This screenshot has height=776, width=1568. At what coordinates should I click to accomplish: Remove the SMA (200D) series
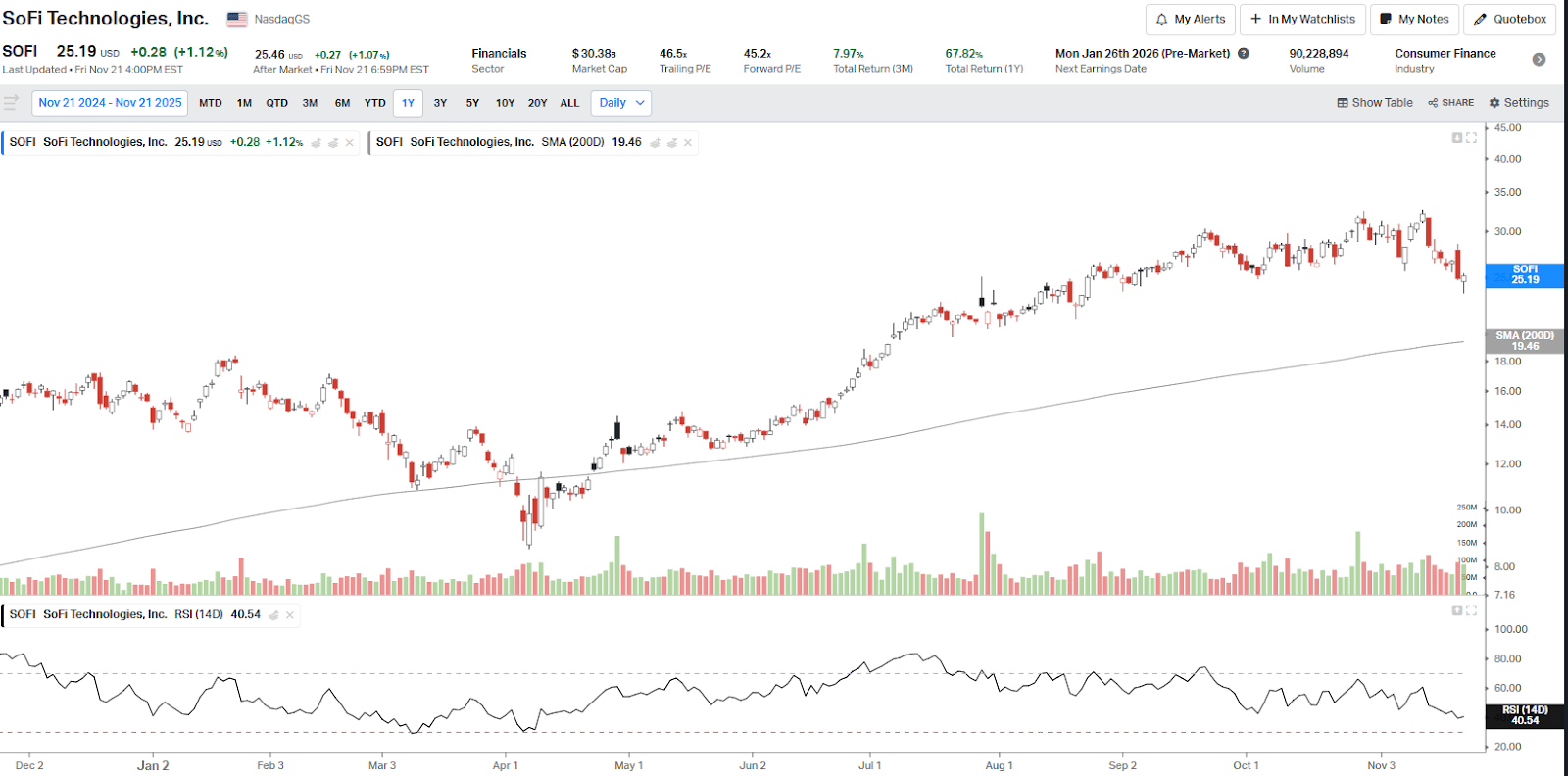688,143
